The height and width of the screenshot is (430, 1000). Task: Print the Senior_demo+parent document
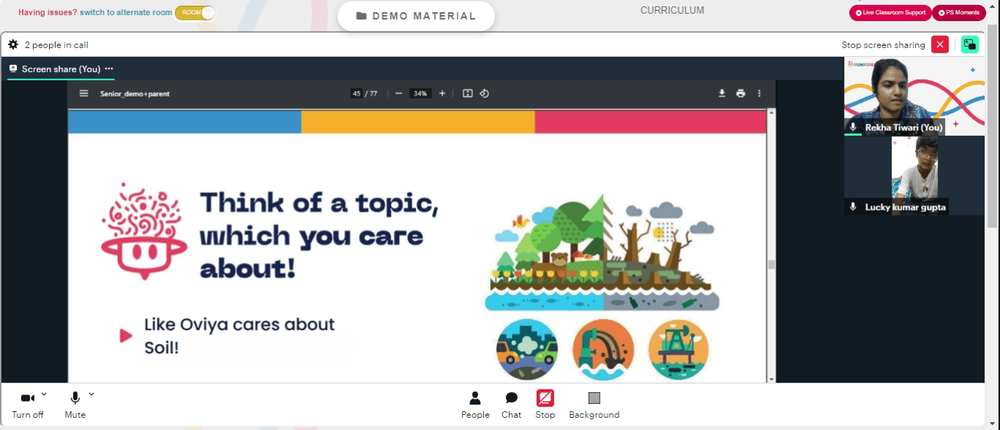pyautogui.click(x=740, y=93)
